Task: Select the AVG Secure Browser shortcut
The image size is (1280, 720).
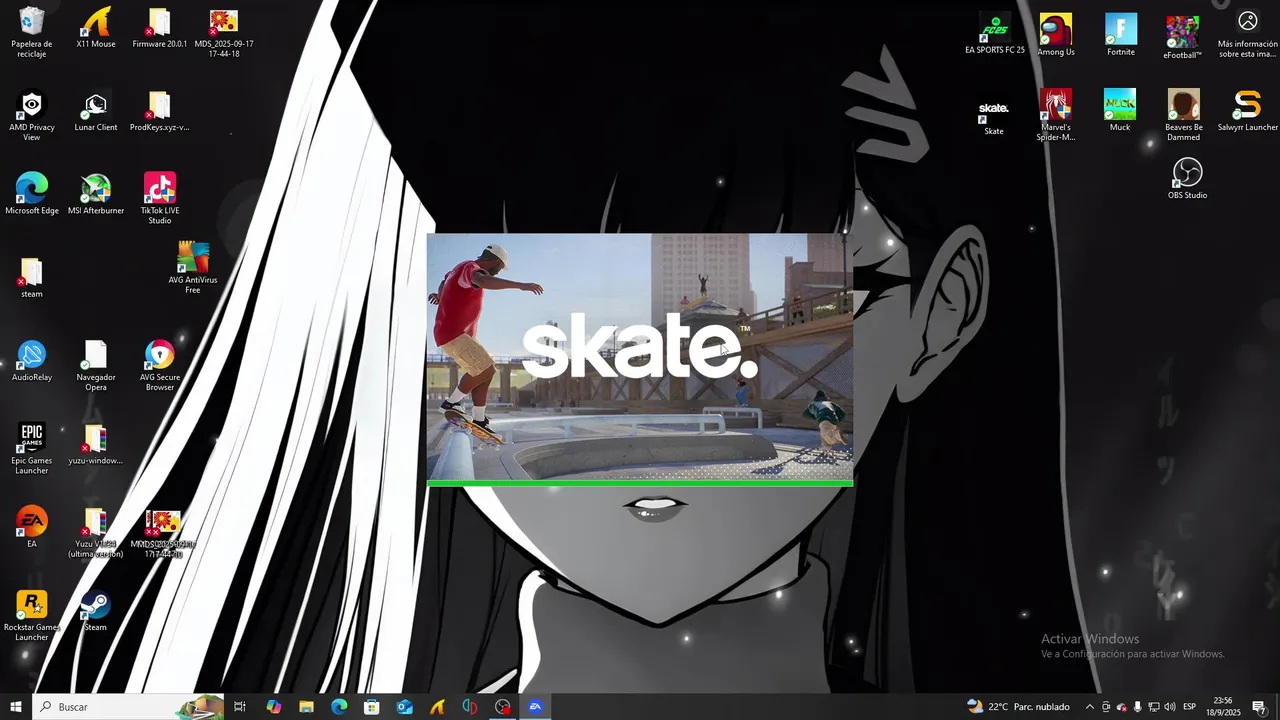Action: coord(160,365)
